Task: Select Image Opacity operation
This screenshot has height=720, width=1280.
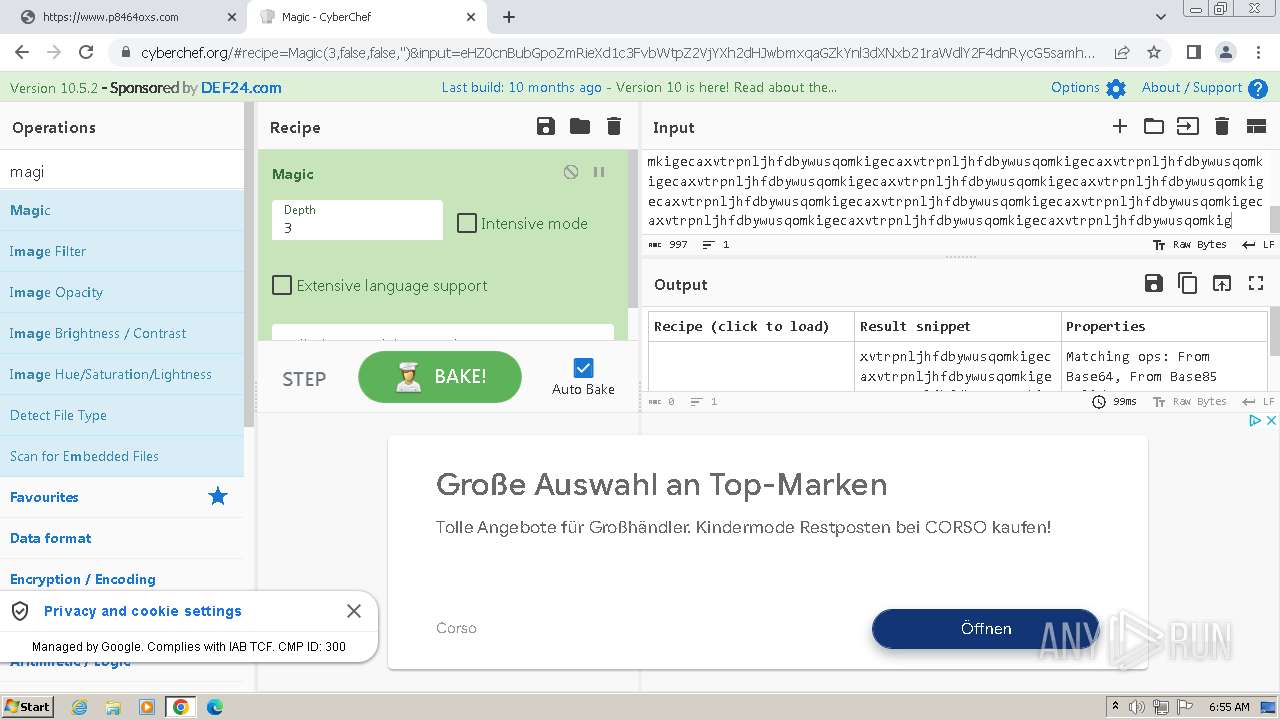Action: (122, 292)
